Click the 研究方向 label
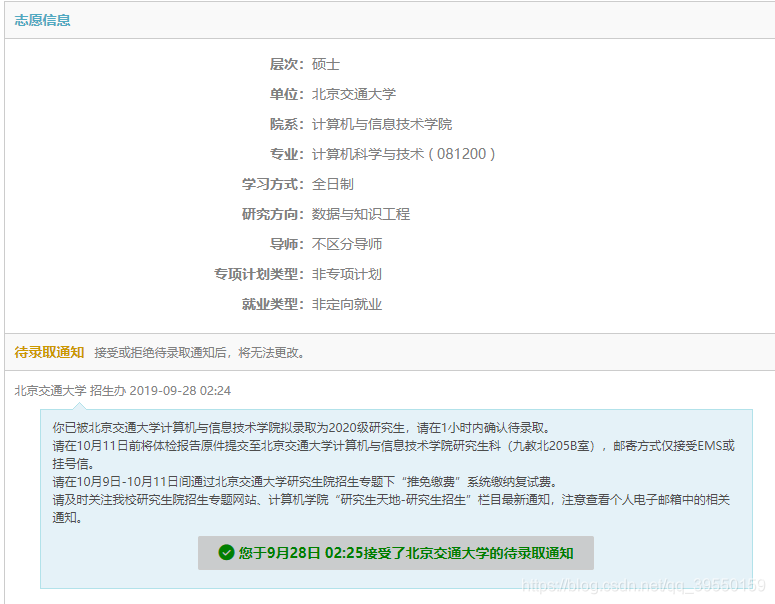This screenshot has width=775, height=604. point(273,214)
